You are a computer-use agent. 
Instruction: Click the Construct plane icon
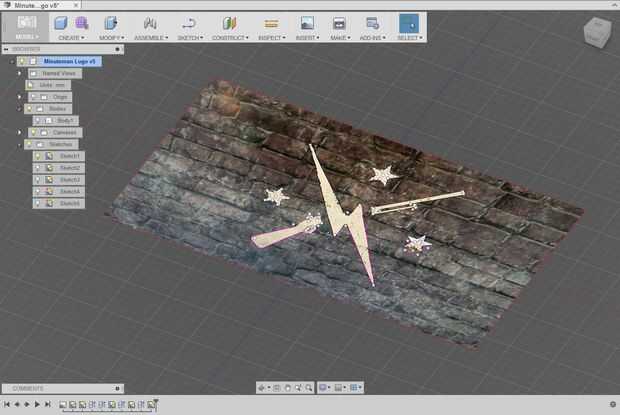(x=229, y=23)
